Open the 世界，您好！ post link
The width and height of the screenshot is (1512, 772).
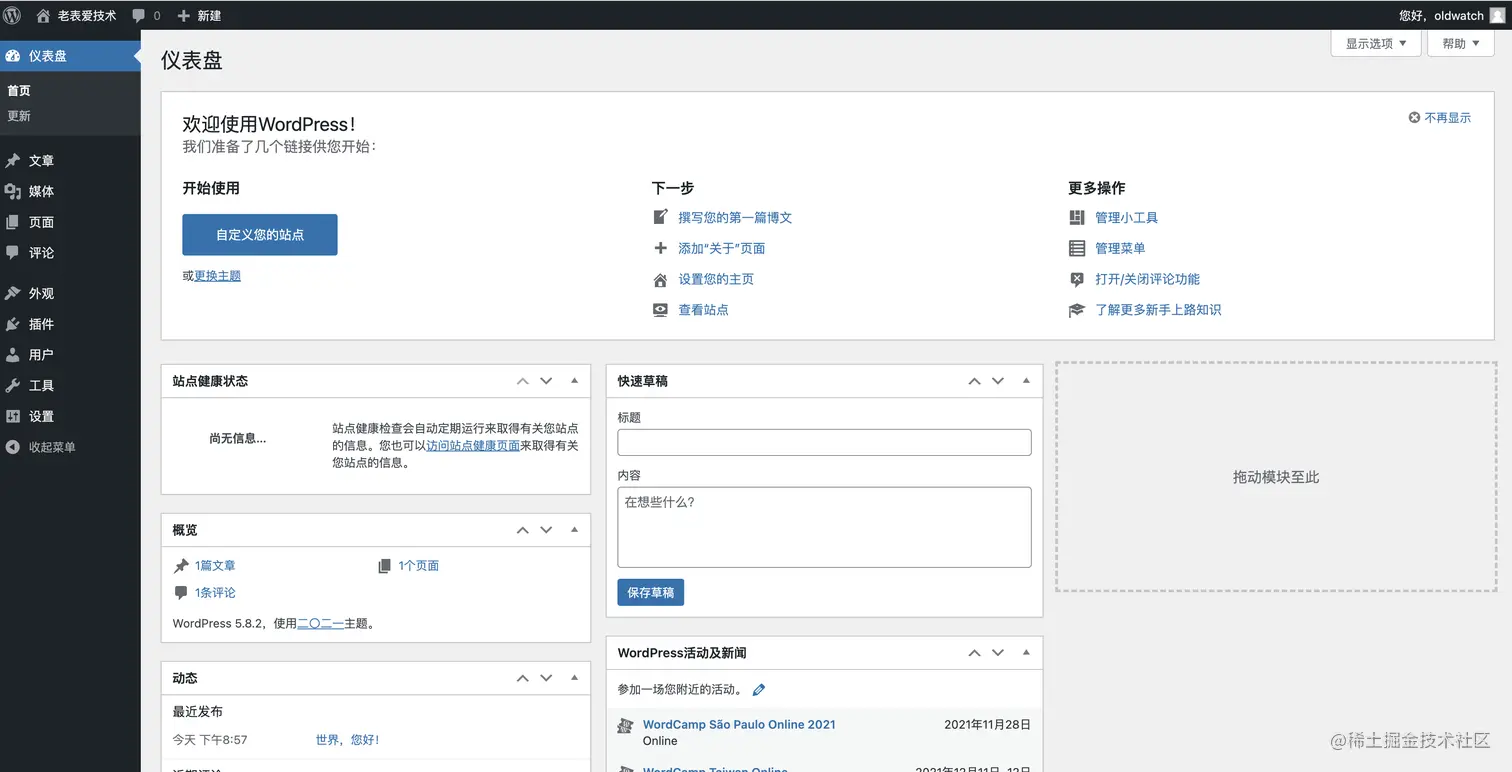pos(347,740)
